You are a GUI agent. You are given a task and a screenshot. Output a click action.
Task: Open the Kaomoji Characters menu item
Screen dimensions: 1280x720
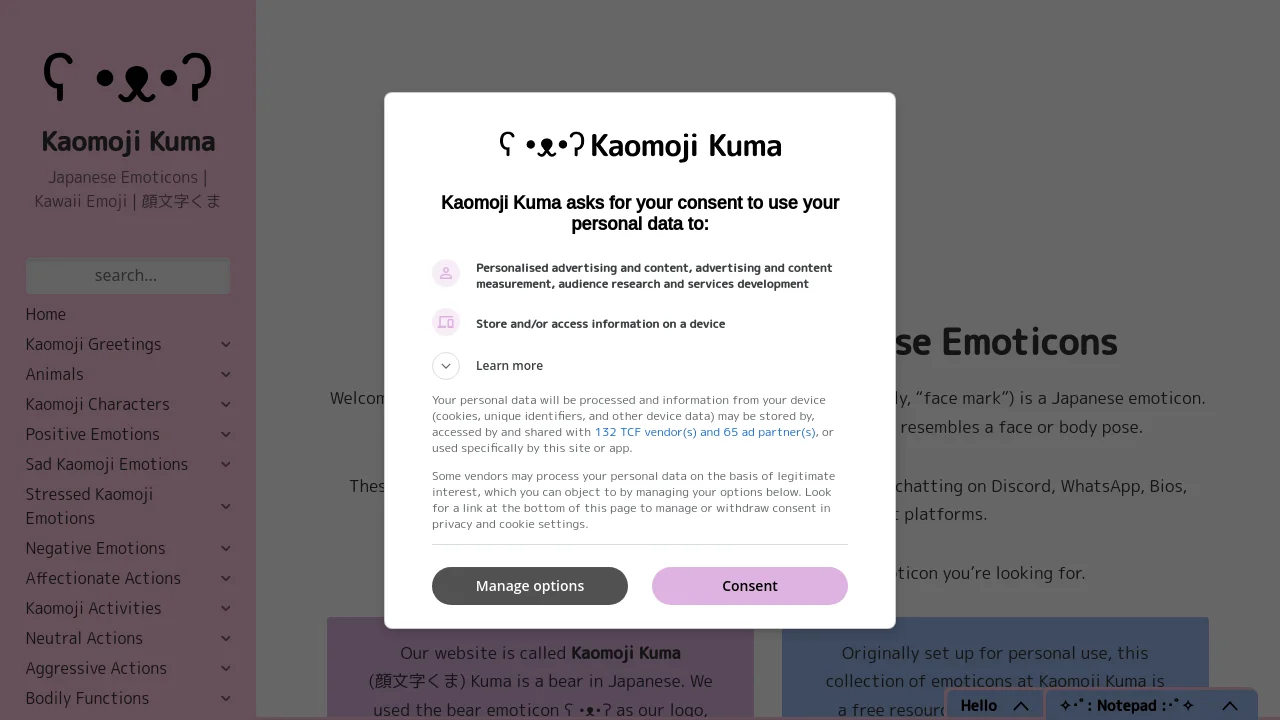(98, 404)
